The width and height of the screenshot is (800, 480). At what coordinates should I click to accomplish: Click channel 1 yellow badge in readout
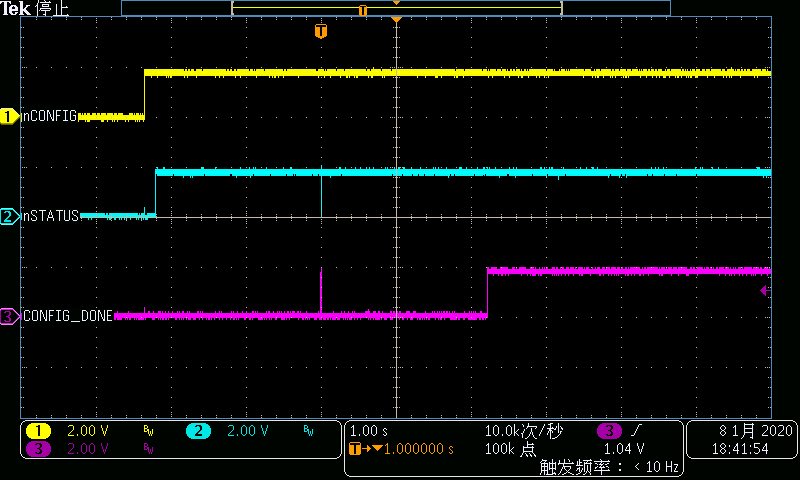(x=38, y=431)
